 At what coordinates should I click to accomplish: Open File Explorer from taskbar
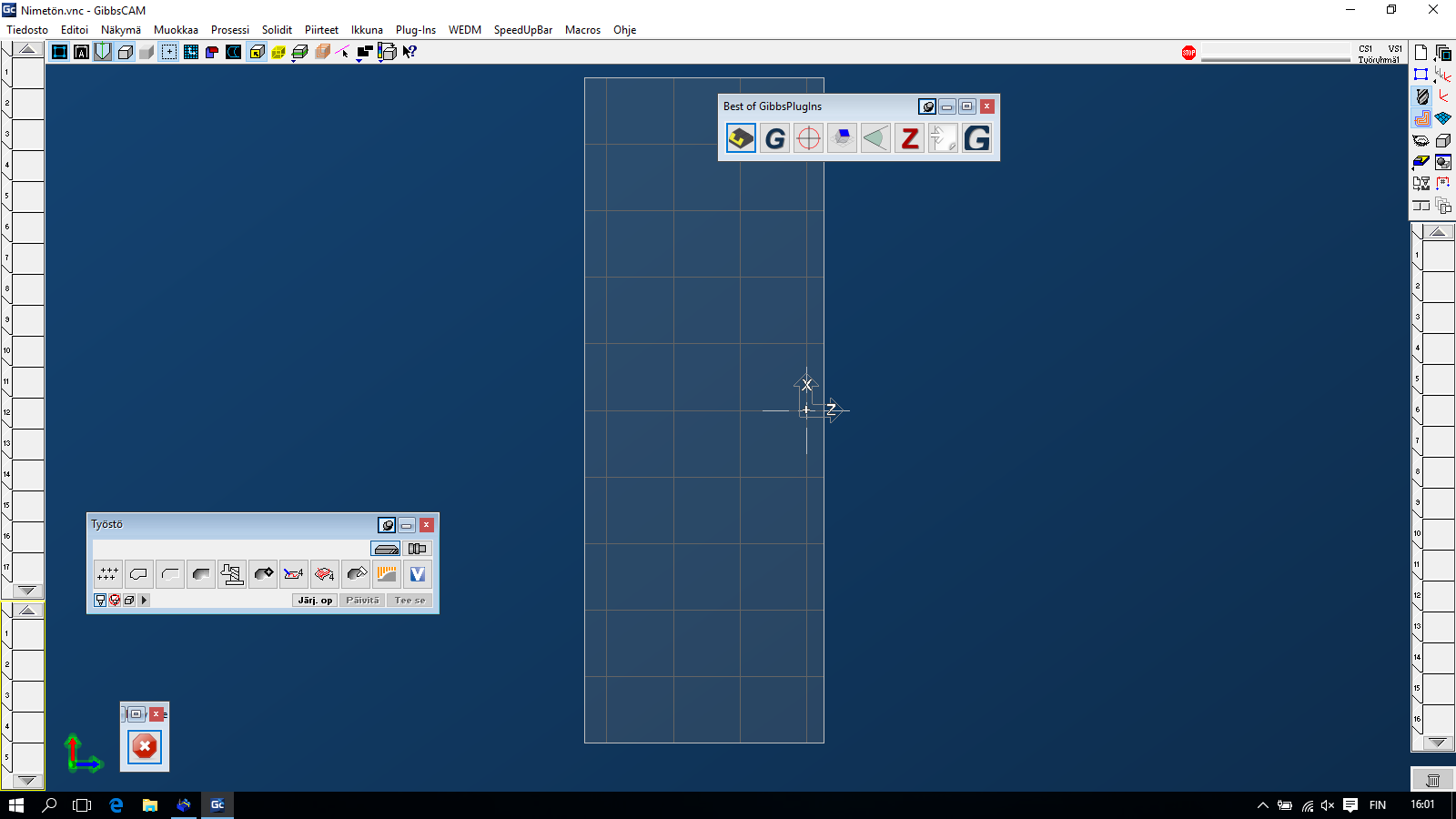(150, 804)
